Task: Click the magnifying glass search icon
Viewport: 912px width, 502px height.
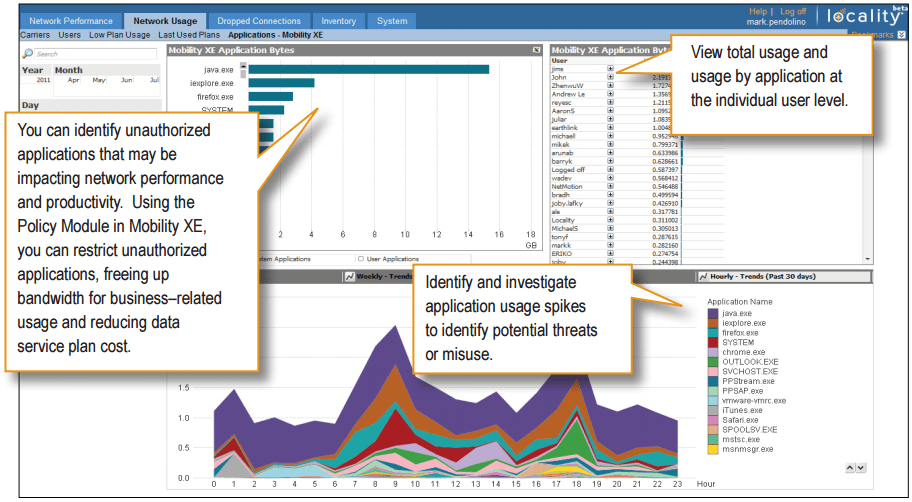Action: [x=27, y=54]
